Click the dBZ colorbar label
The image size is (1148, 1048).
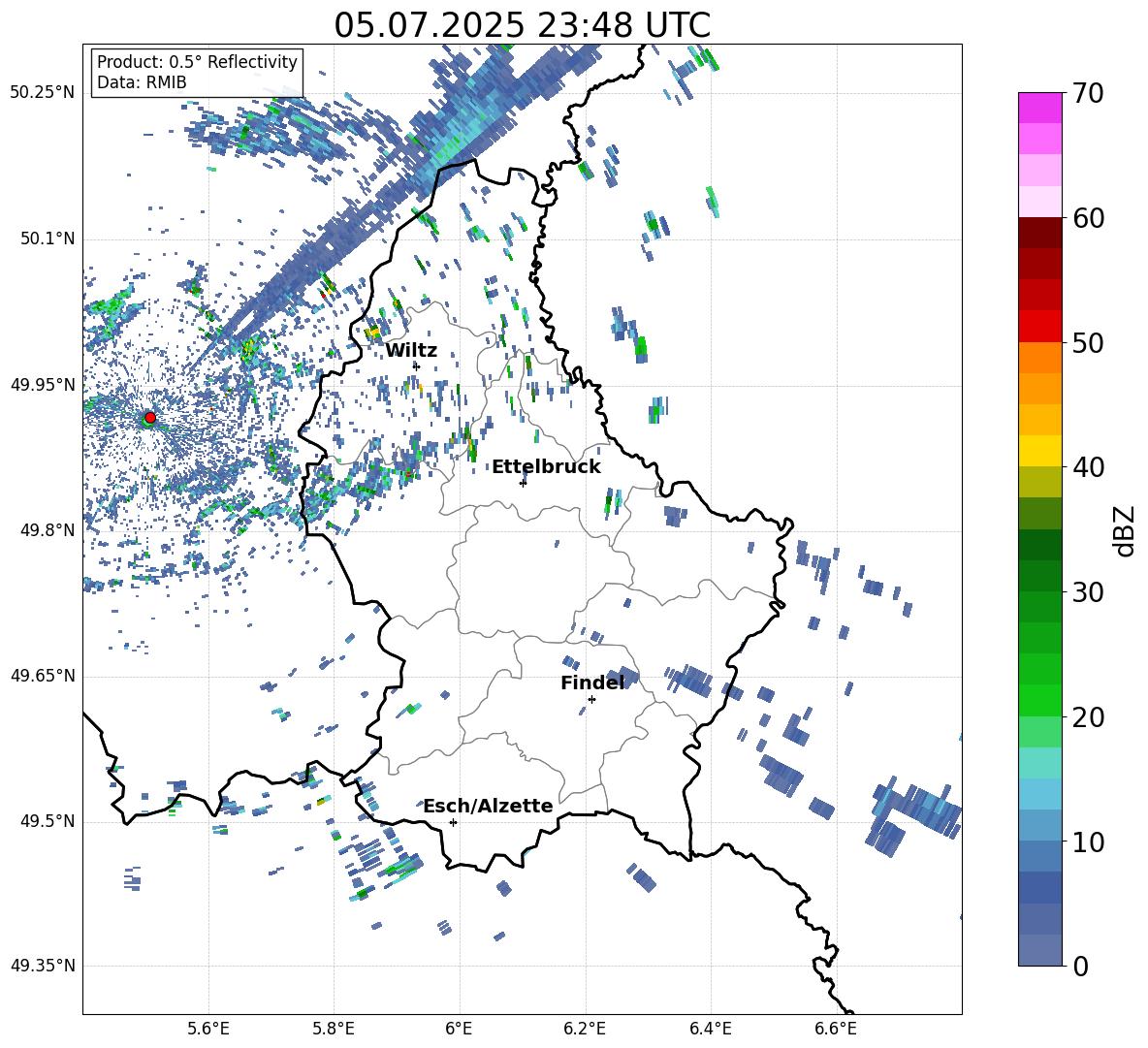1126,530
